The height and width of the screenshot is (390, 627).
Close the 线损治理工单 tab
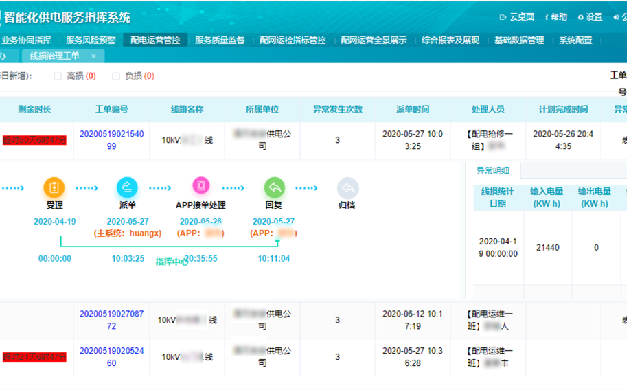93,56
